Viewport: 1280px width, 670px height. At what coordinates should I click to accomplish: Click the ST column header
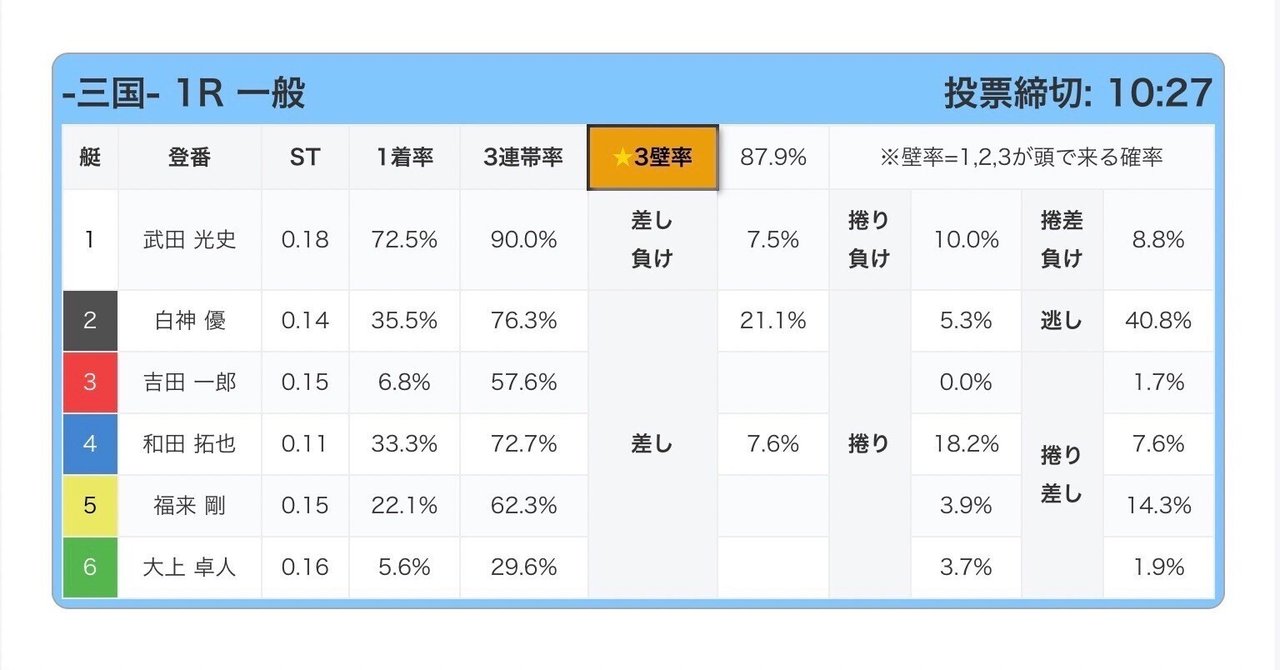click(x=305, y=158)
